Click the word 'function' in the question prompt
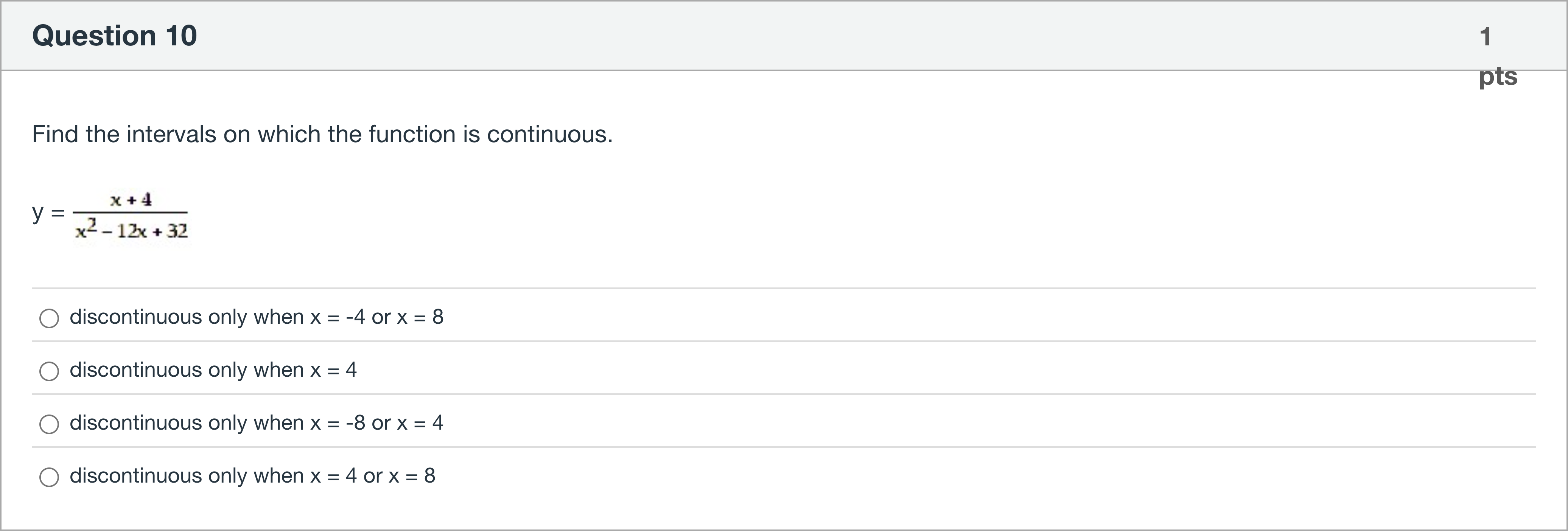The height and width of the screenshot is (531, 1568). (x=412, y=134)
